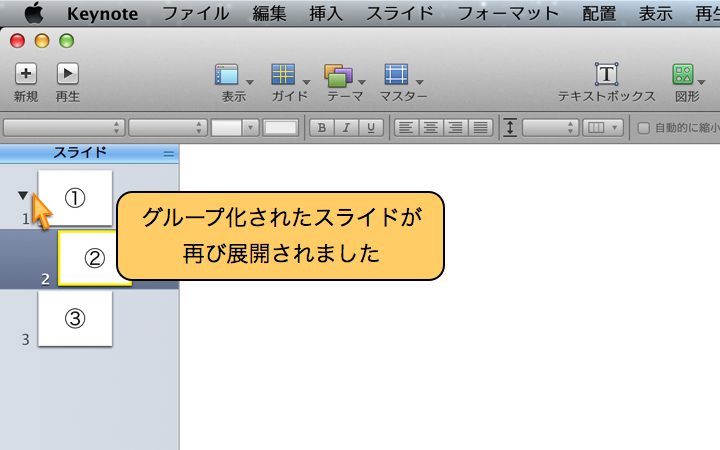720x450 pixels.
Task: Close the Keynote window with red button
Action: [x=17, y=41]
